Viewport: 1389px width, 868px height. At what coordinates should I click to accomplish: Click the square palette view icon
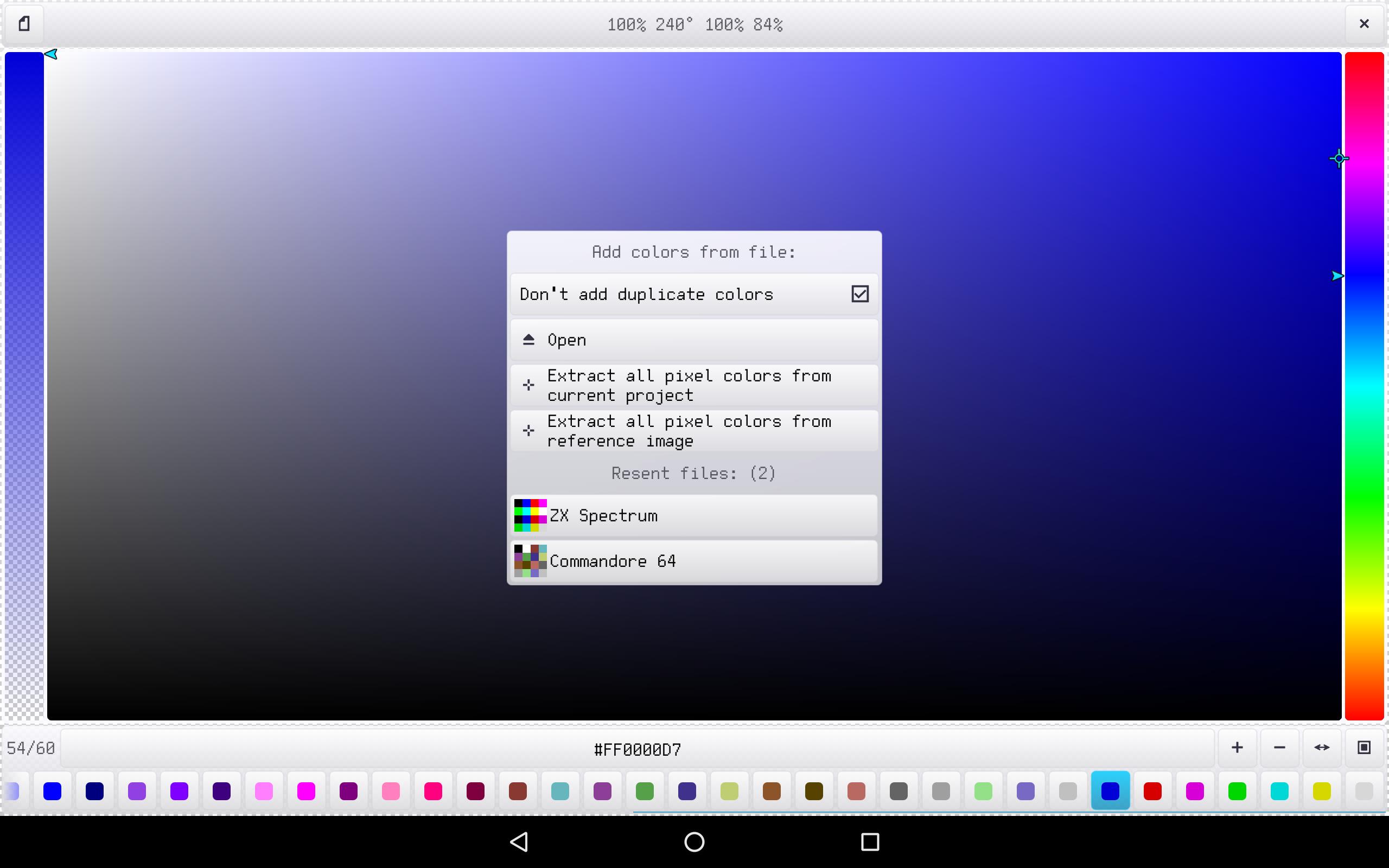pyautogui.click(x=1365, y=748)
